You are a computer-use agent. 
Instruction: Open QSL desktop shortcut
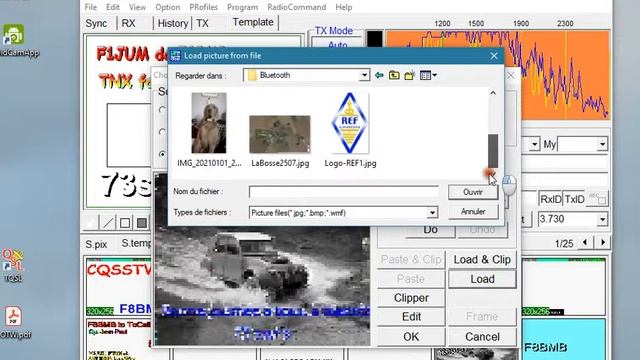(x=12, y=265)
